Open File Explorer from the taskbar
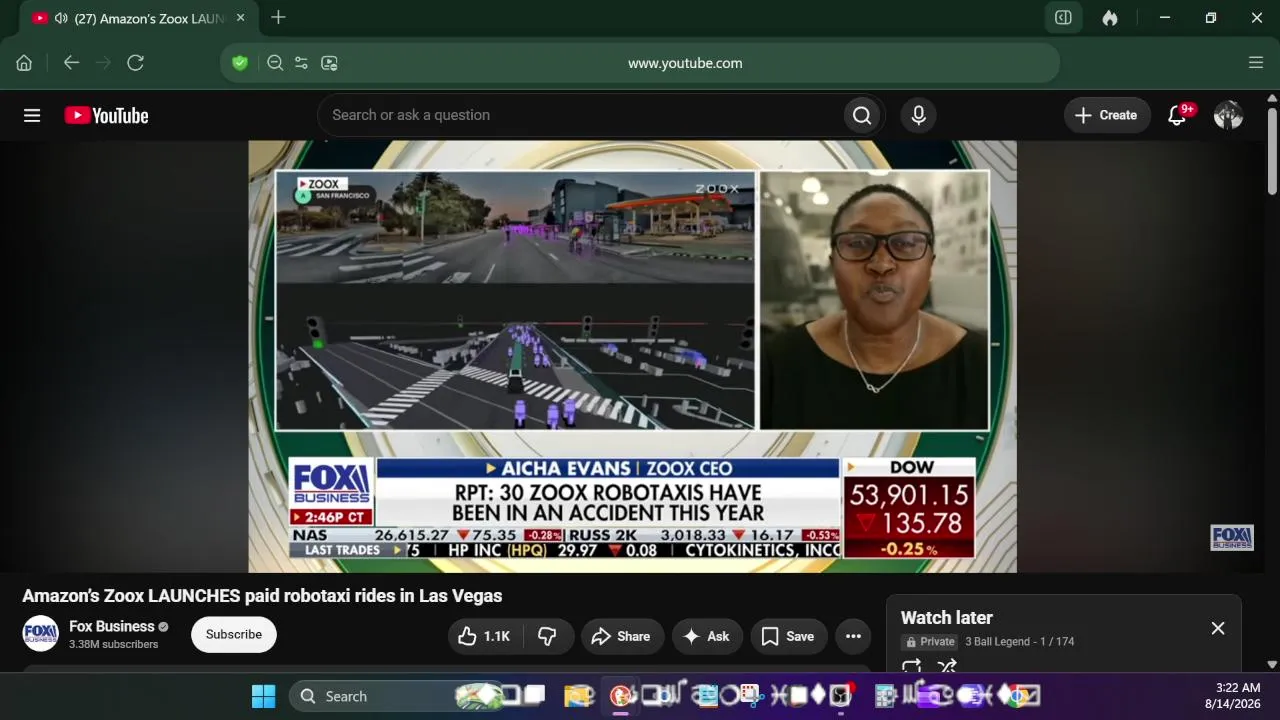 click(578, 696)
